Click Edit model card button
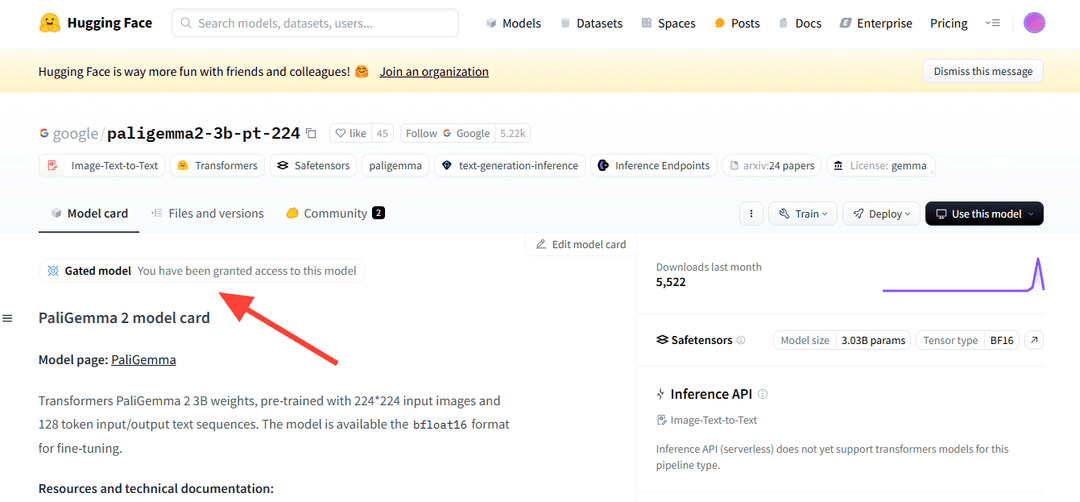1080x502 pixels. (581, 244)
